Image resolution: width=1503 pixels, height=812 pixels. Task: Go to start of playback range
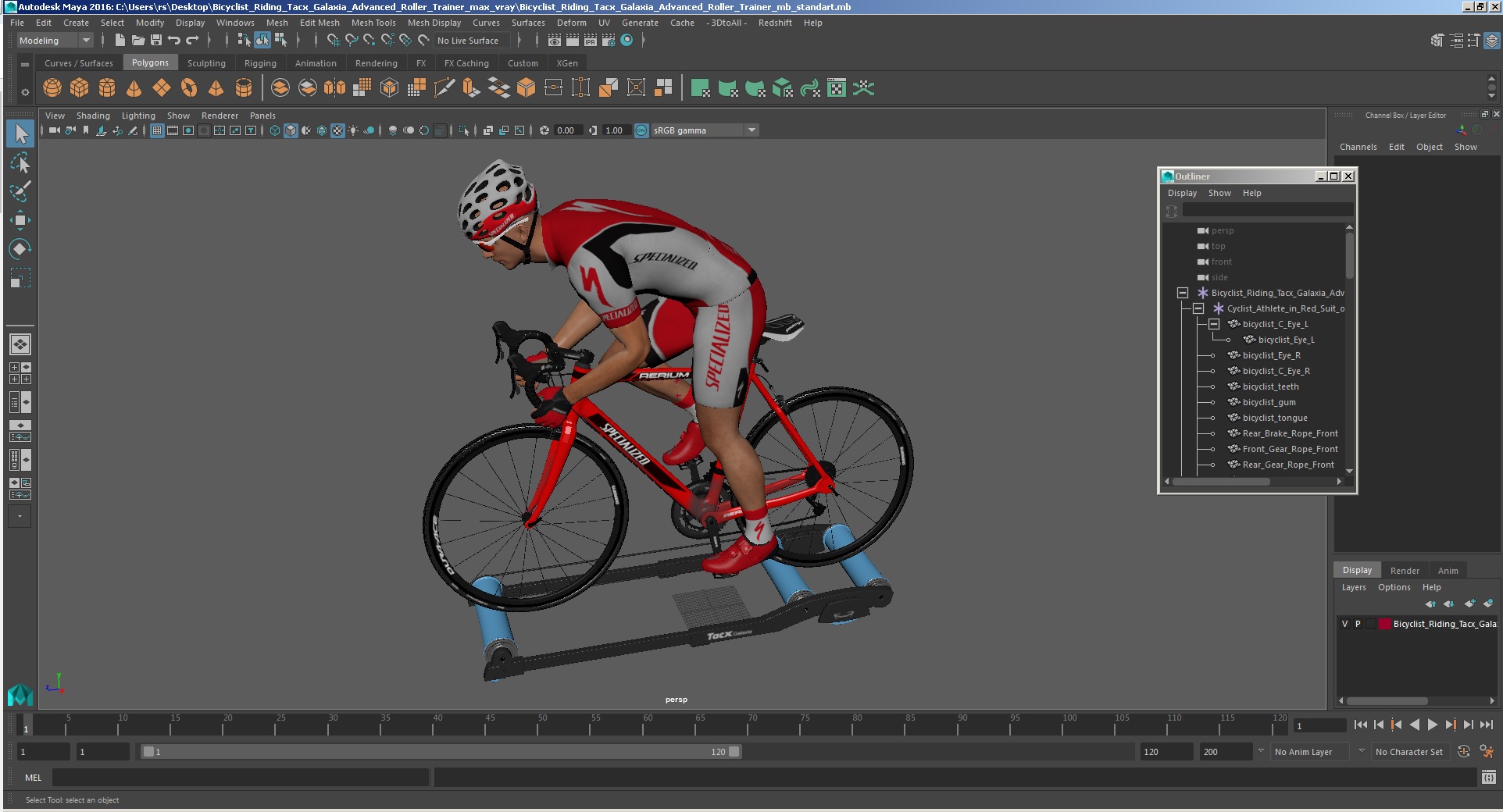pos(1360,725)
